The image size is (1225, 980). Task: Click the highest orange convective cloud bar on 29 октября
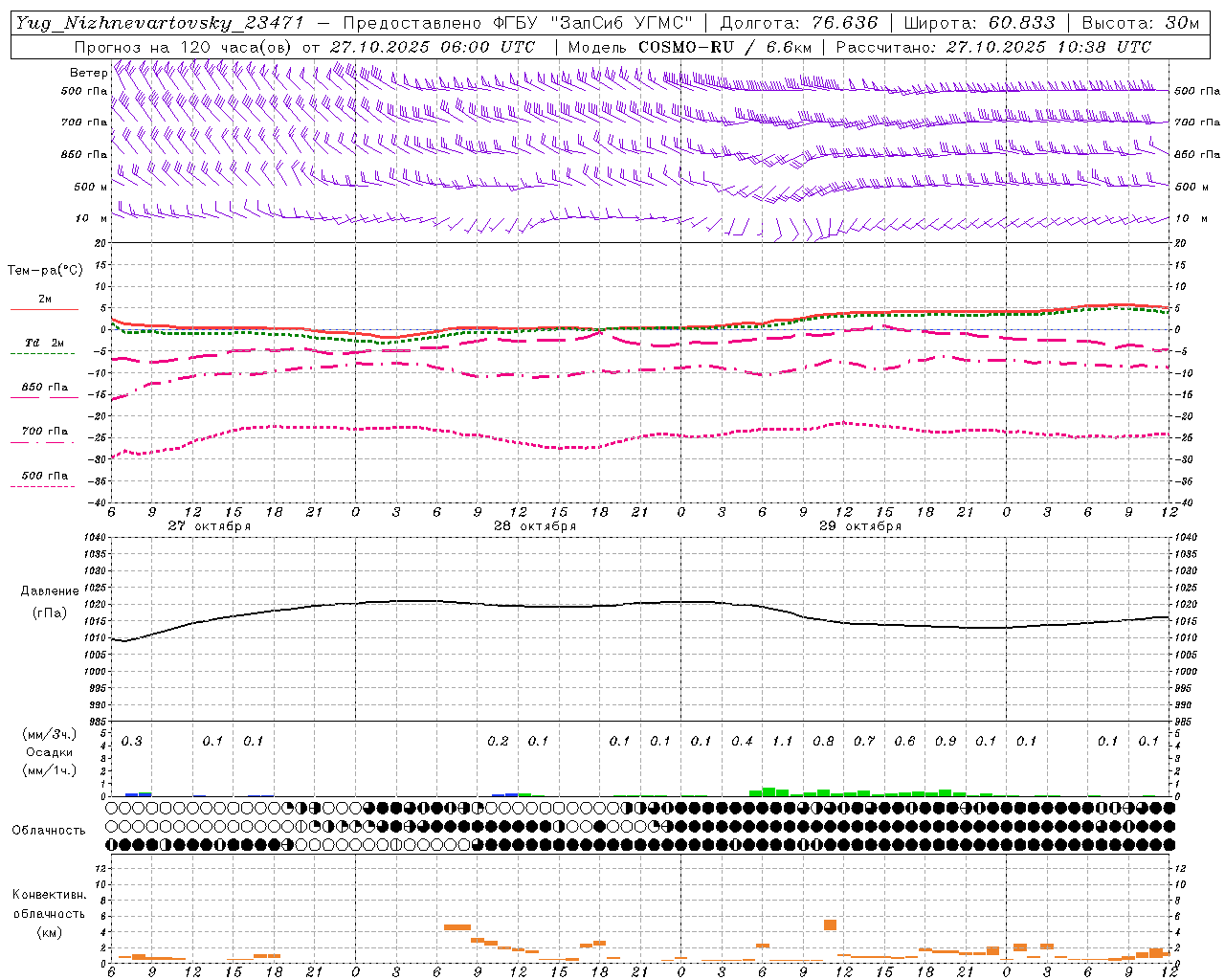coord(830,924)
